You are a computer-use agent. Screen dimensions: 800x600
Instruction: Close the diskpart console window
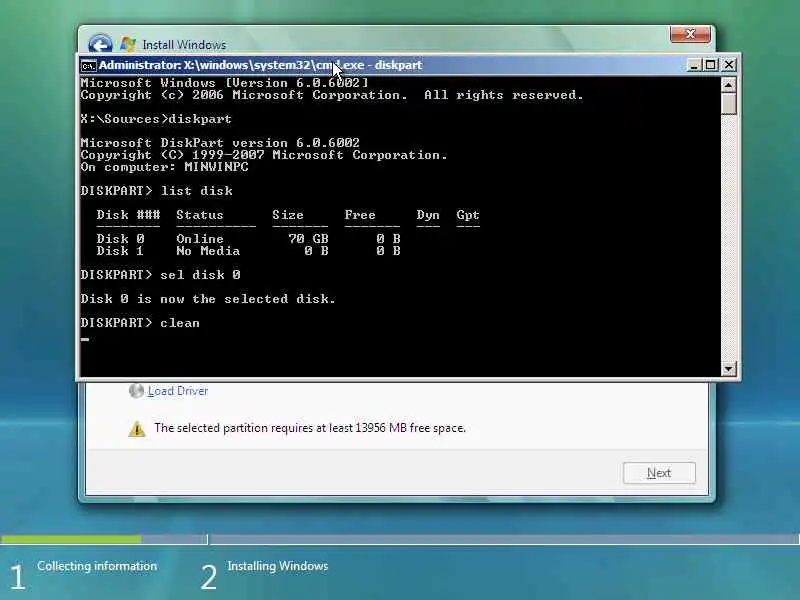[x=729, y=65]
